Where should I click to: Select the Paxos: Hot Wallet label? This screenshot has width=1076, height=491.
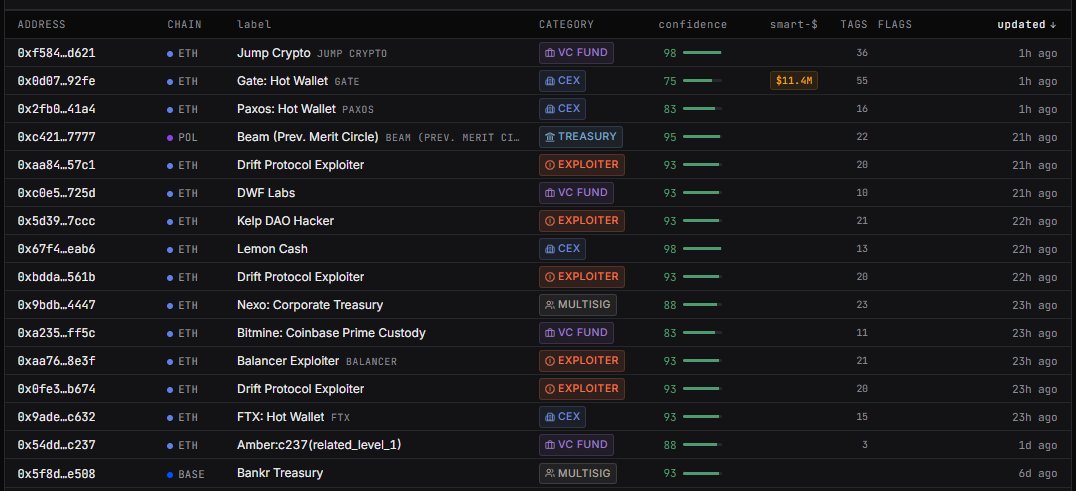click(x=286, y=109)
